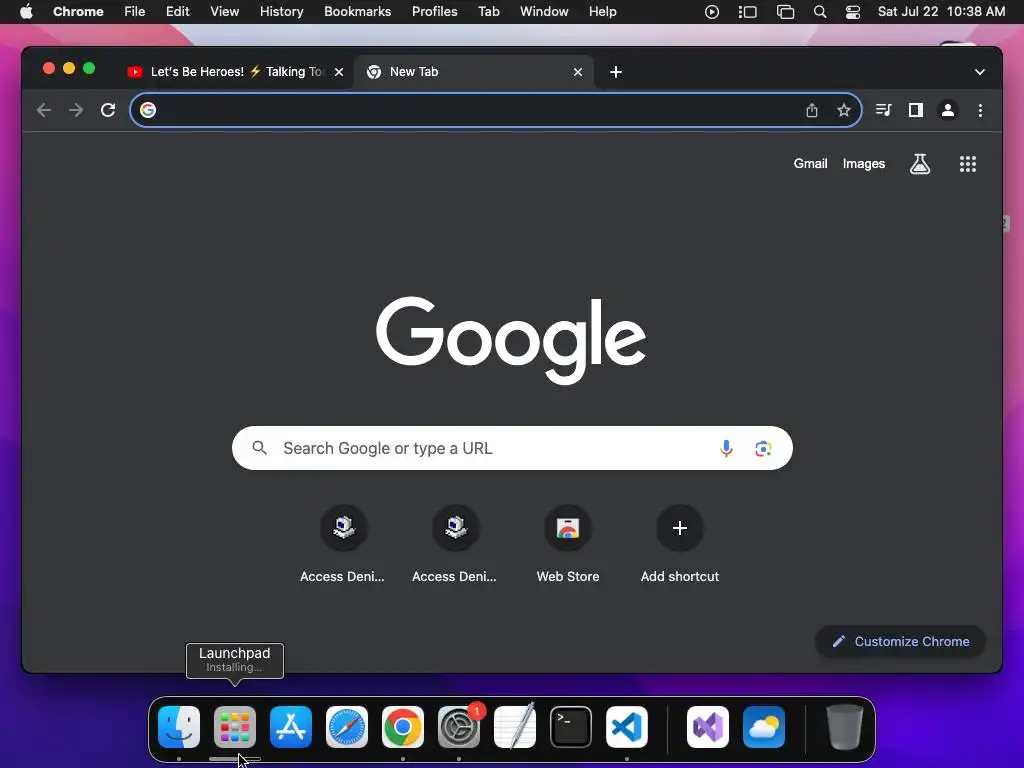The width and height of the screenshot is (1024, 768).
Task: Open the profile avatar button
Action: pyautogui.click(x=948, y=110)
